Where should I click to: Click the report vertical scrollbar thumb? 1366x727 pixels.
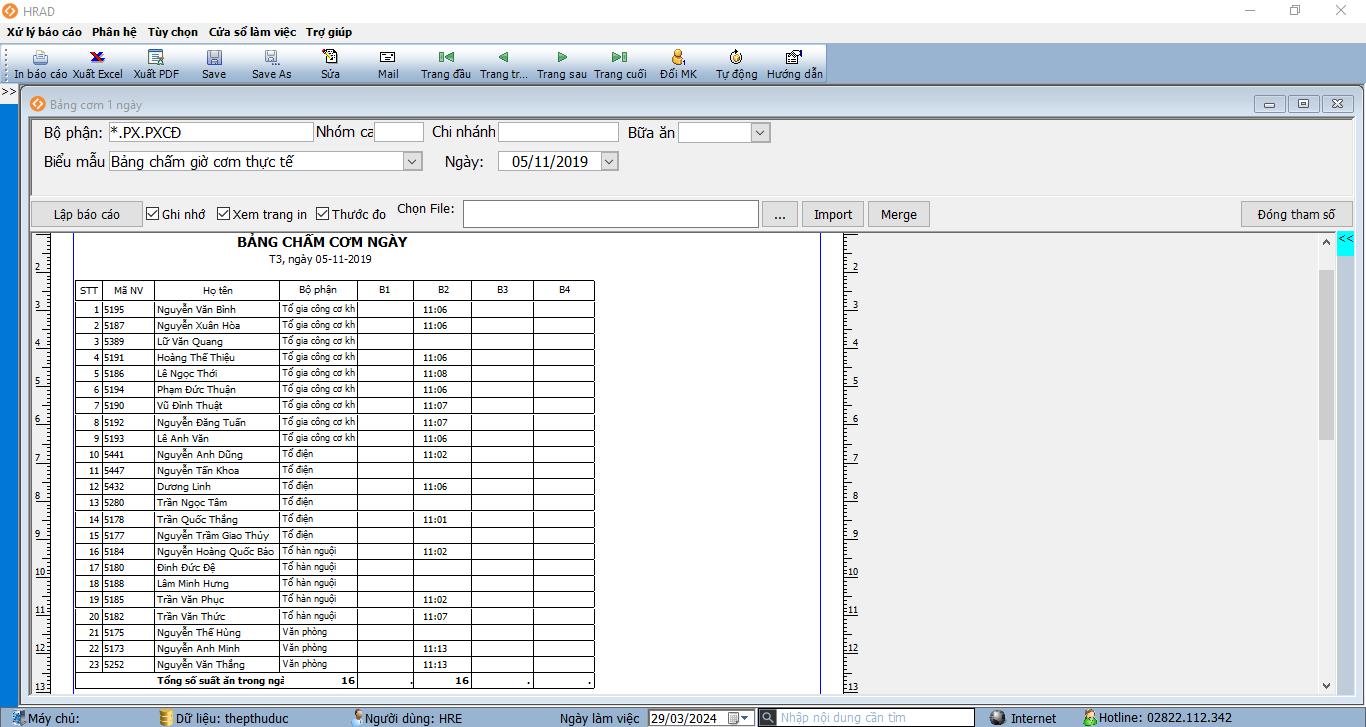pos(1326,354)
